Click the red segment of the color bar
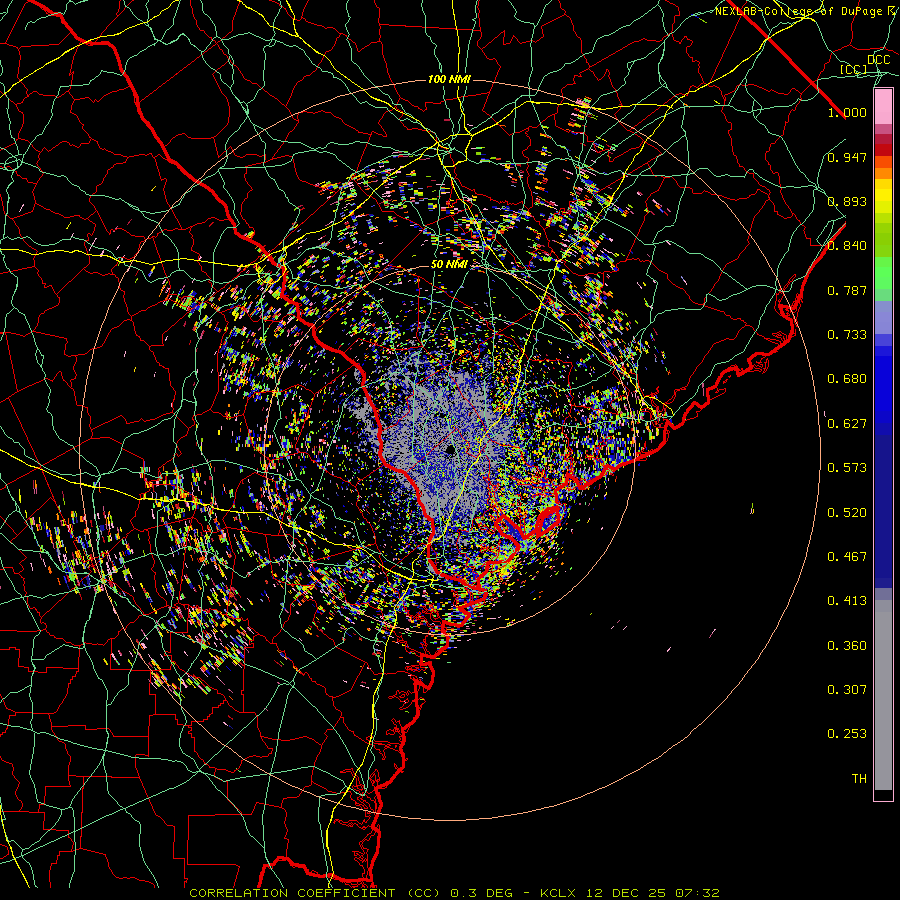This screenshot has height=900, width=900. tap(883, 149)
